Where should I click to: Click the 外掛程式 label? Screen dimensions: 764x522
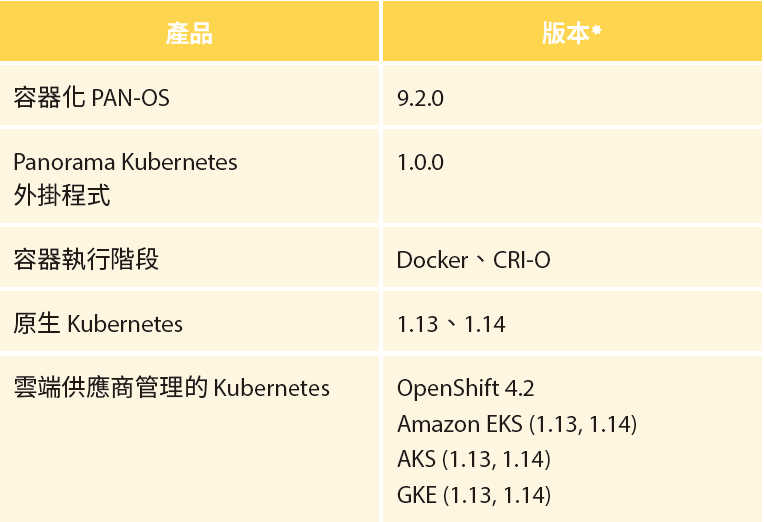tap(62, 195)
